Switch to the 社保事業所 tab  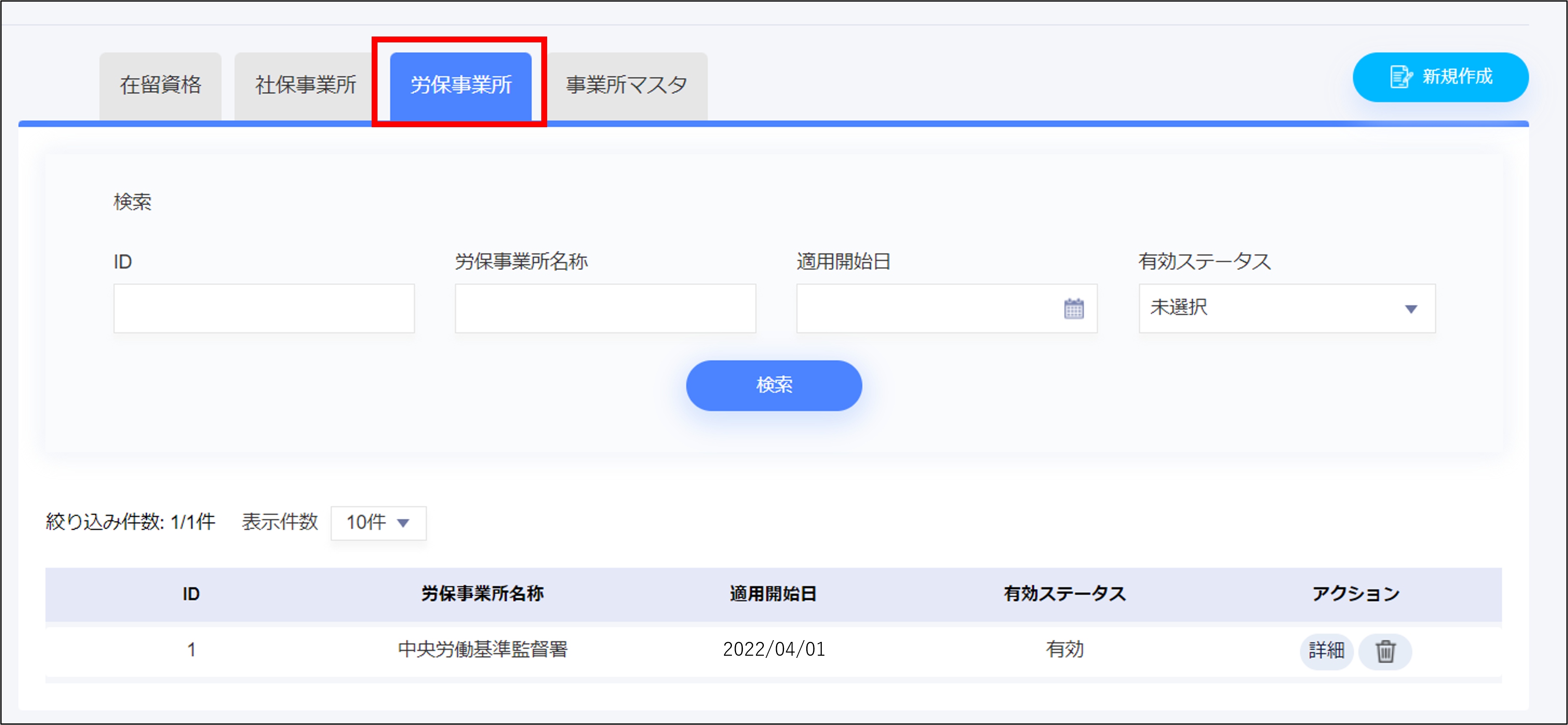pyautogui.click(x=306, y=85)
